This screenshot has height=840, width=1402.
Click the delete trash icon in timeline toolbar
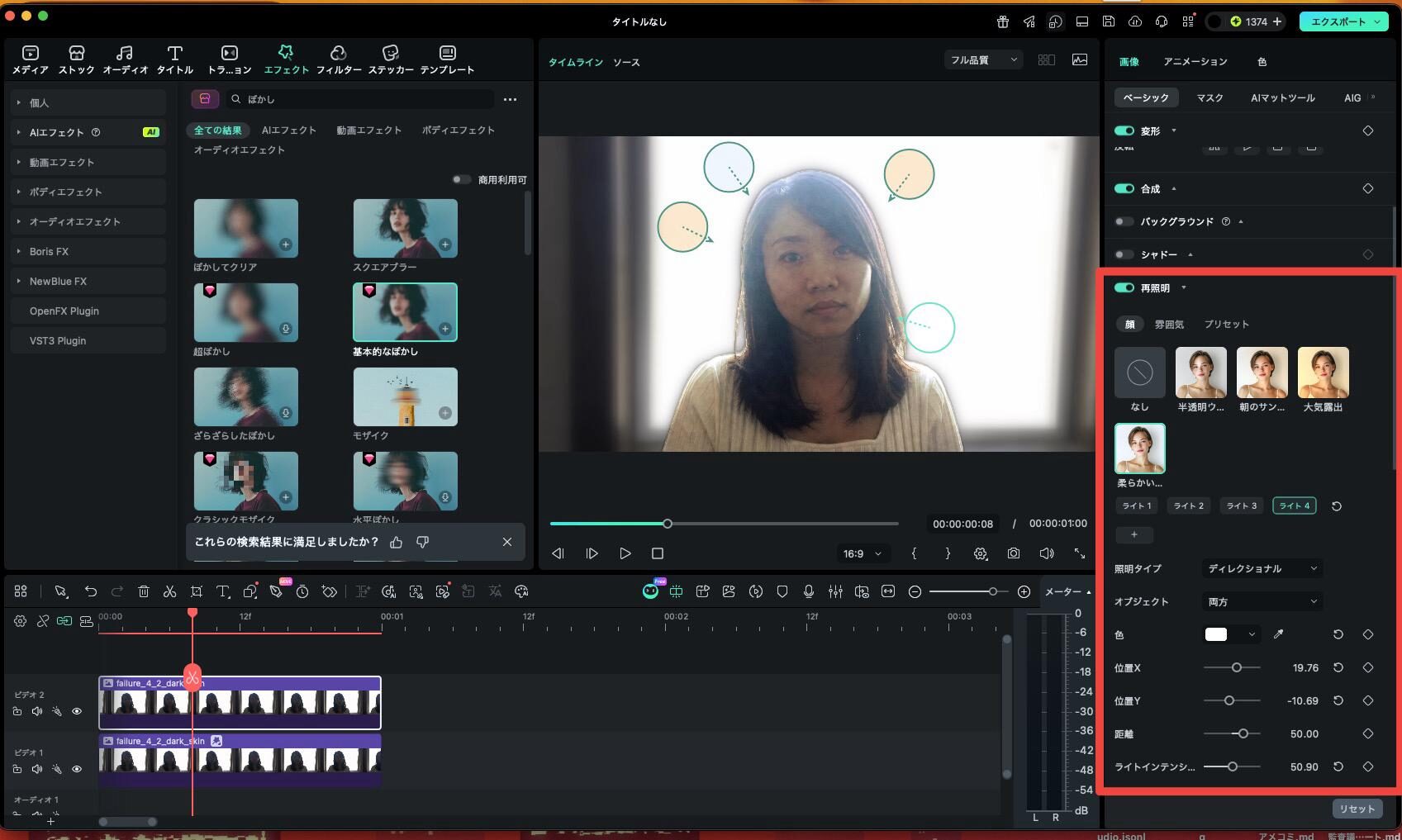pyautogui.click(x=144, y=591)
